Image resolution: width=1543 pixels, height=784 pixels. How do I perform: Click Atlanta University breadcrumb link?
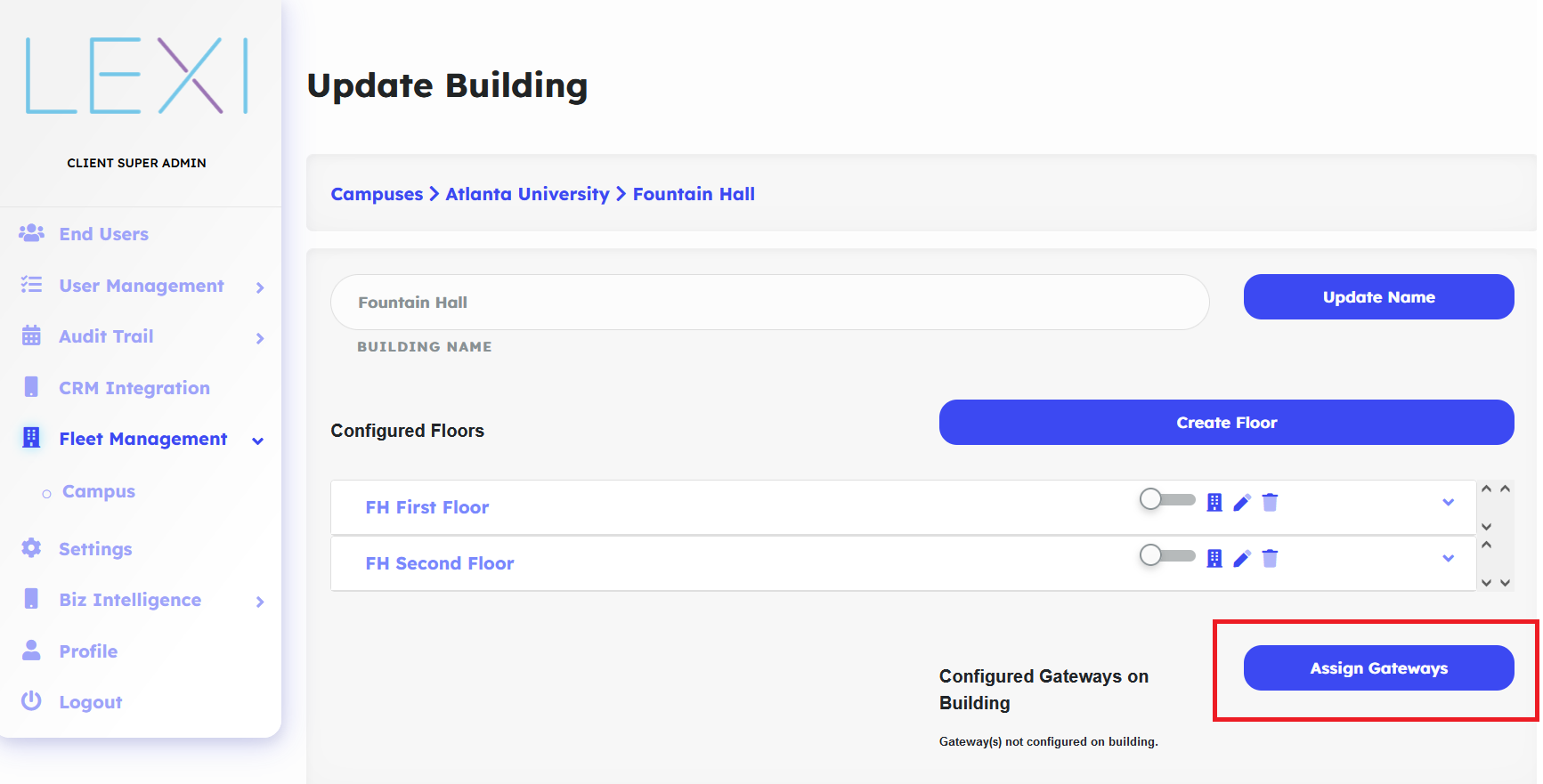point(527,194)
